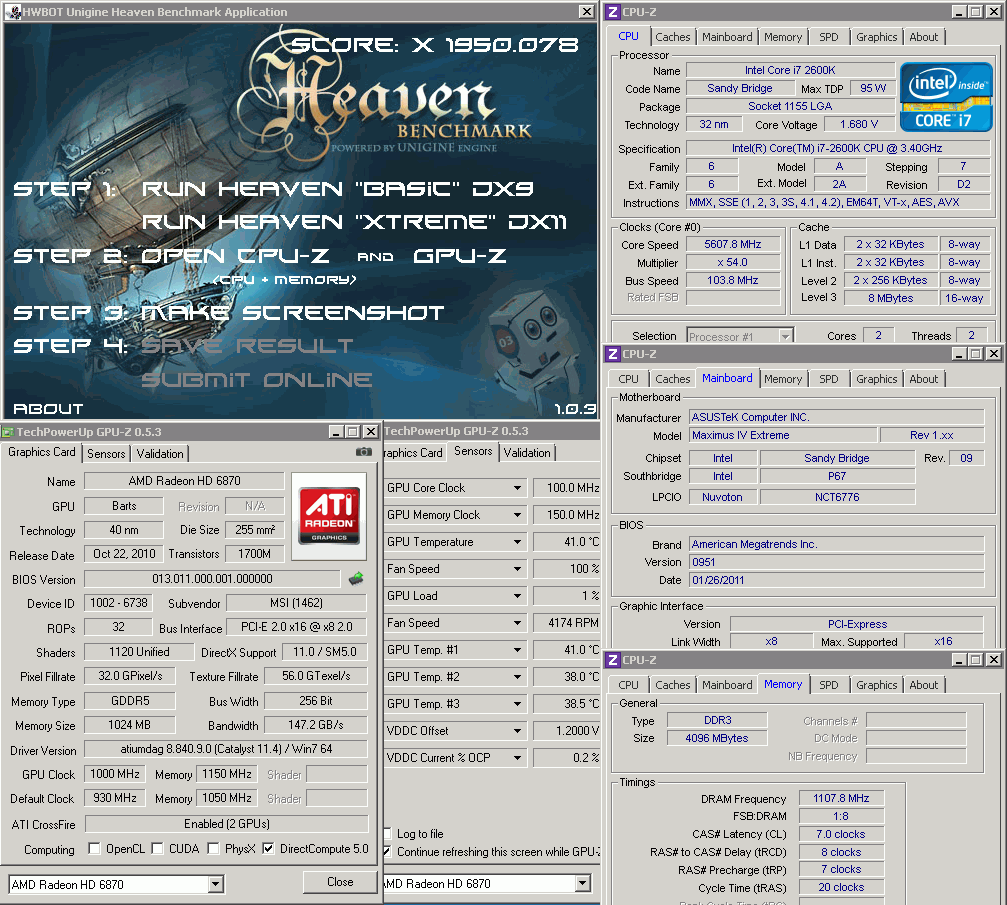Click the ATI Radeon logo in GPU-Z
The height and width of the screenshot is (905, 1007).
point(329,516)
